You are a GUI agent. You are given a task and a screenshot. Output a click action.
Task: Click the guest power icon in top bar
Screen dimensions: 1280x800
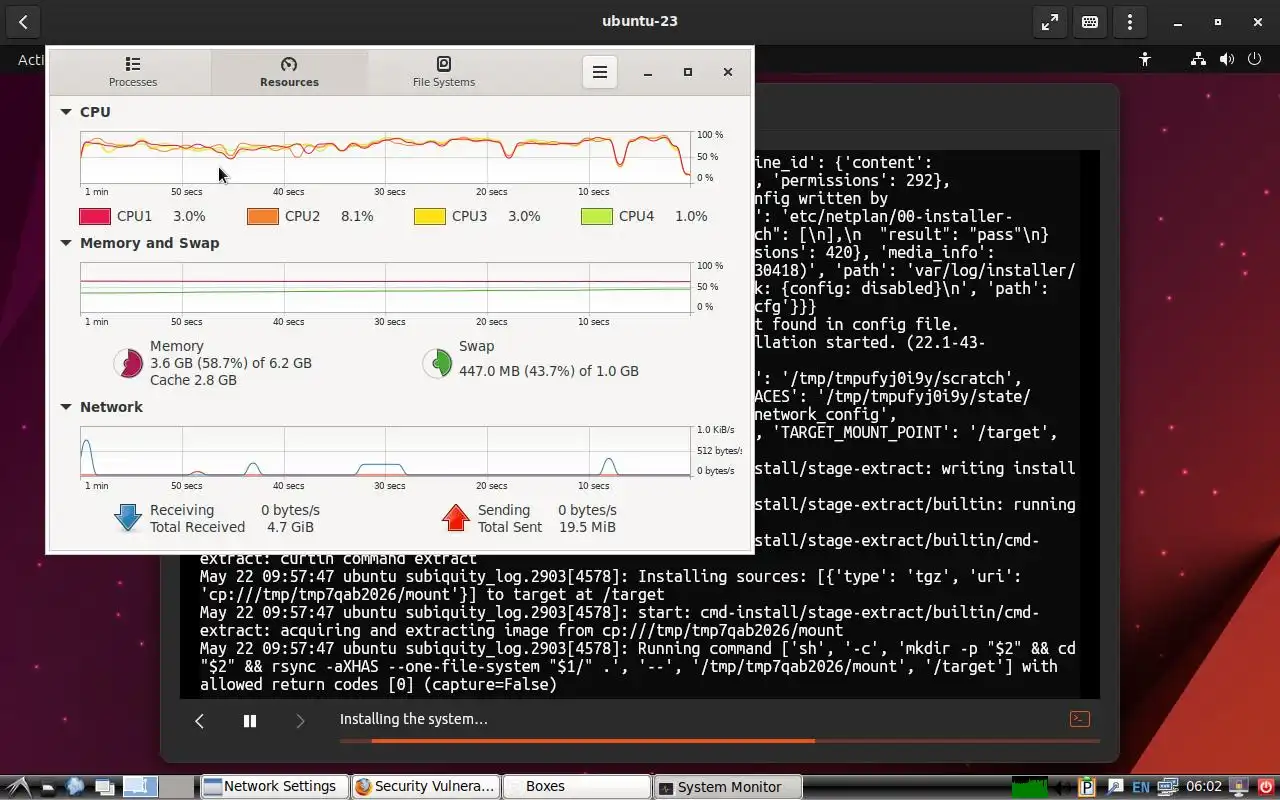coord(1255,60)
